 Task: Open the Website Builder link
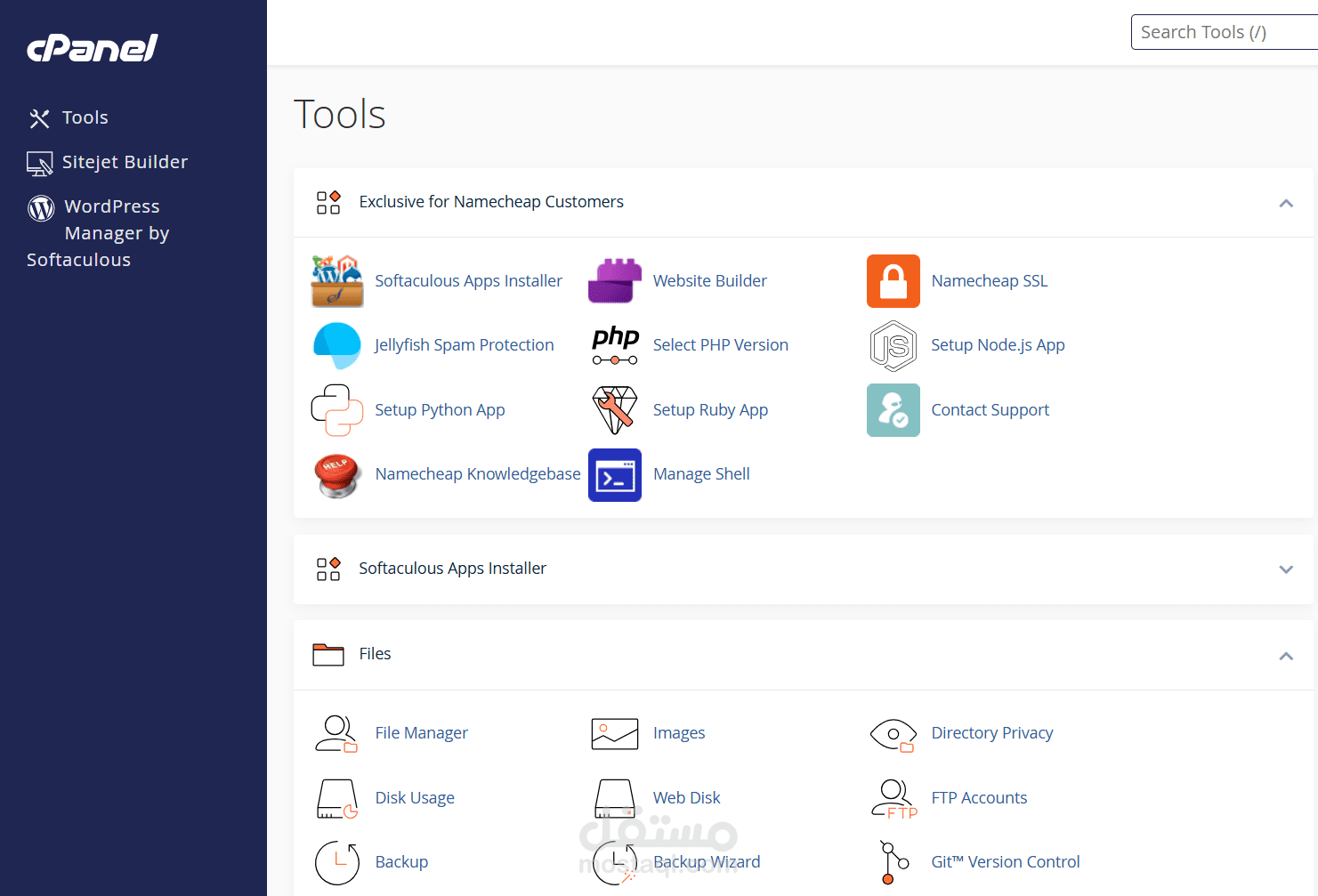click(710, 281)
